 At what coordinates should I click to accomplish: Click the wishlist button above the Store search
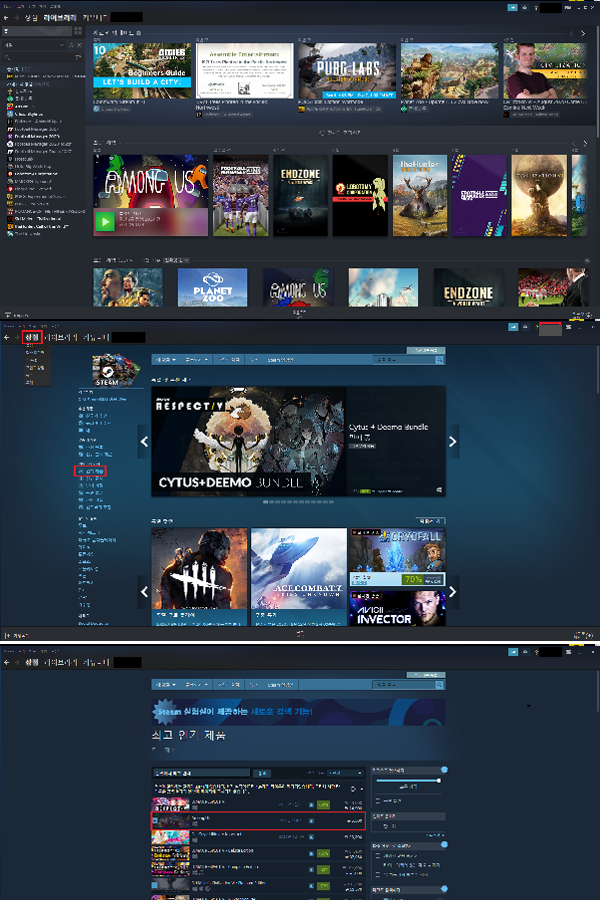425,350
